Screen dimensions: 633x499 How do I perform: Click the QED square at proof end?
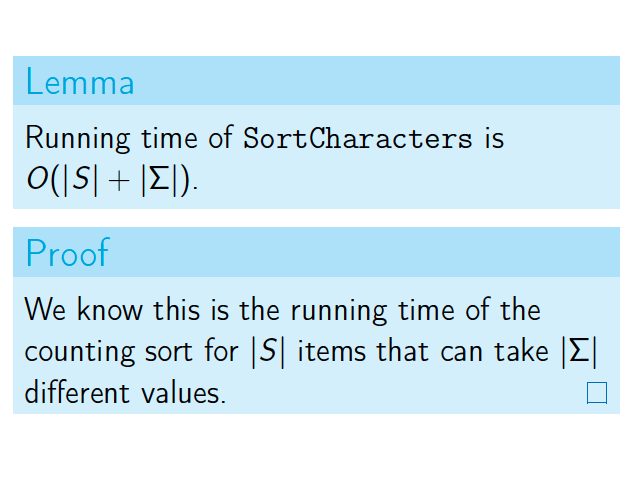pyautogui.click(x=597, y=393)
